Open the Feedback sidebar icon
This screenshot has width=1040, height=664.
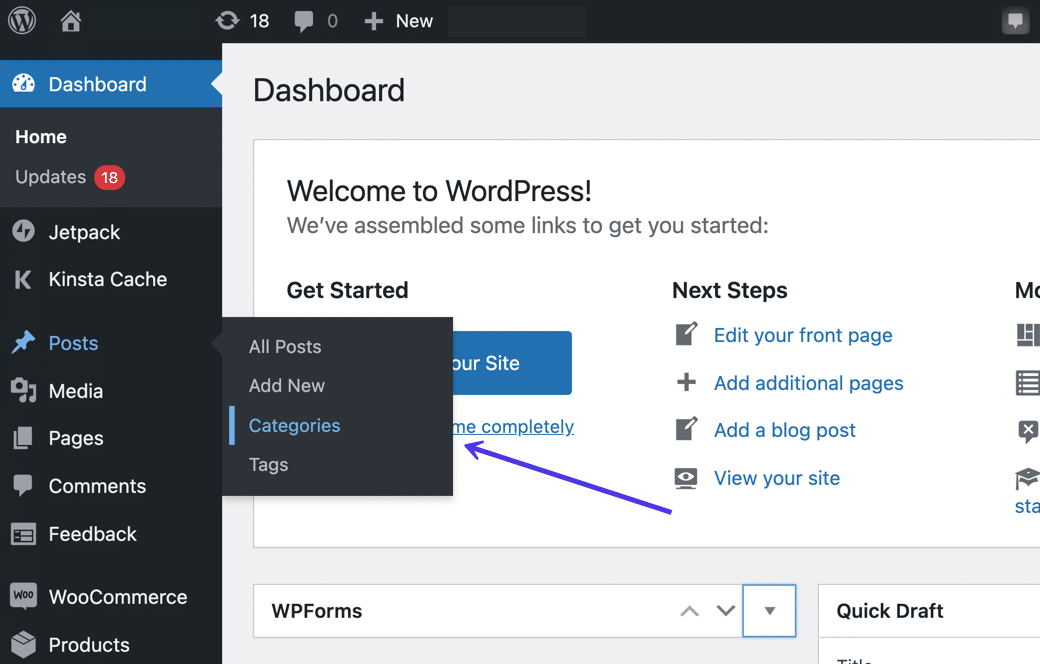pyautogui.click(x=21, y=535)
